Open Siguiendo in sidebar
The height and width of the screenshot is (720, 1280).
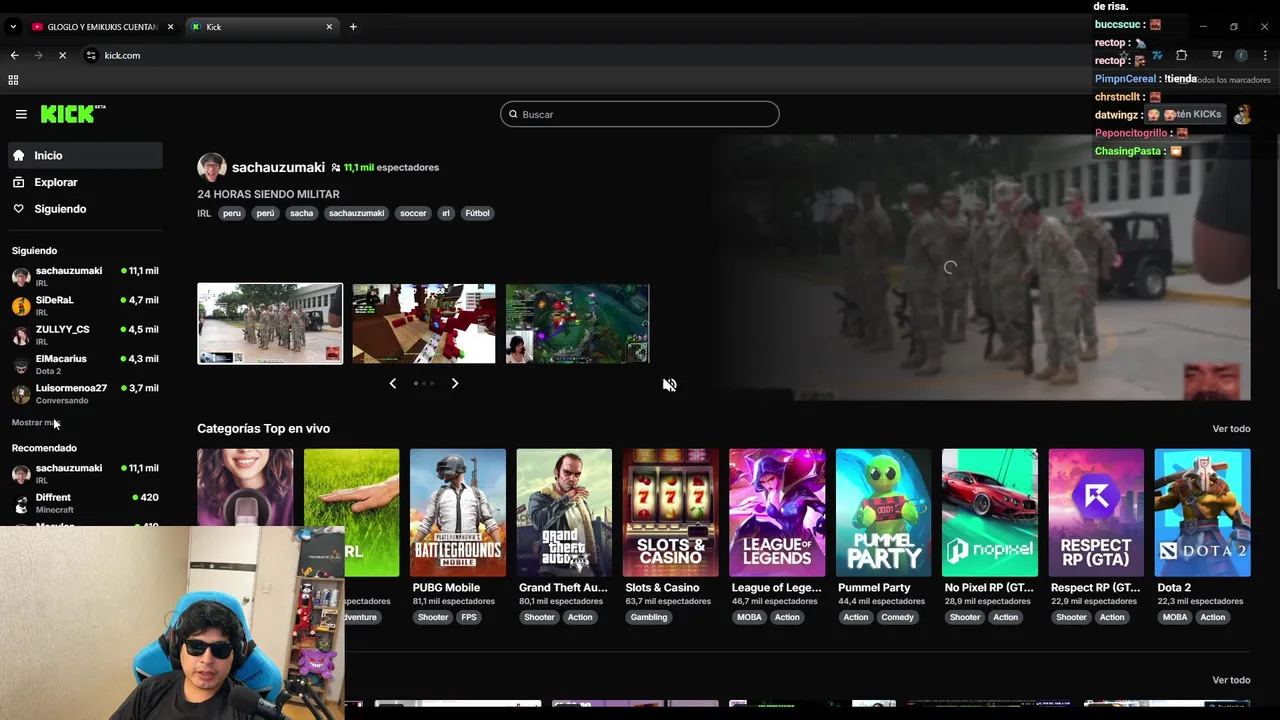point(85,209)
